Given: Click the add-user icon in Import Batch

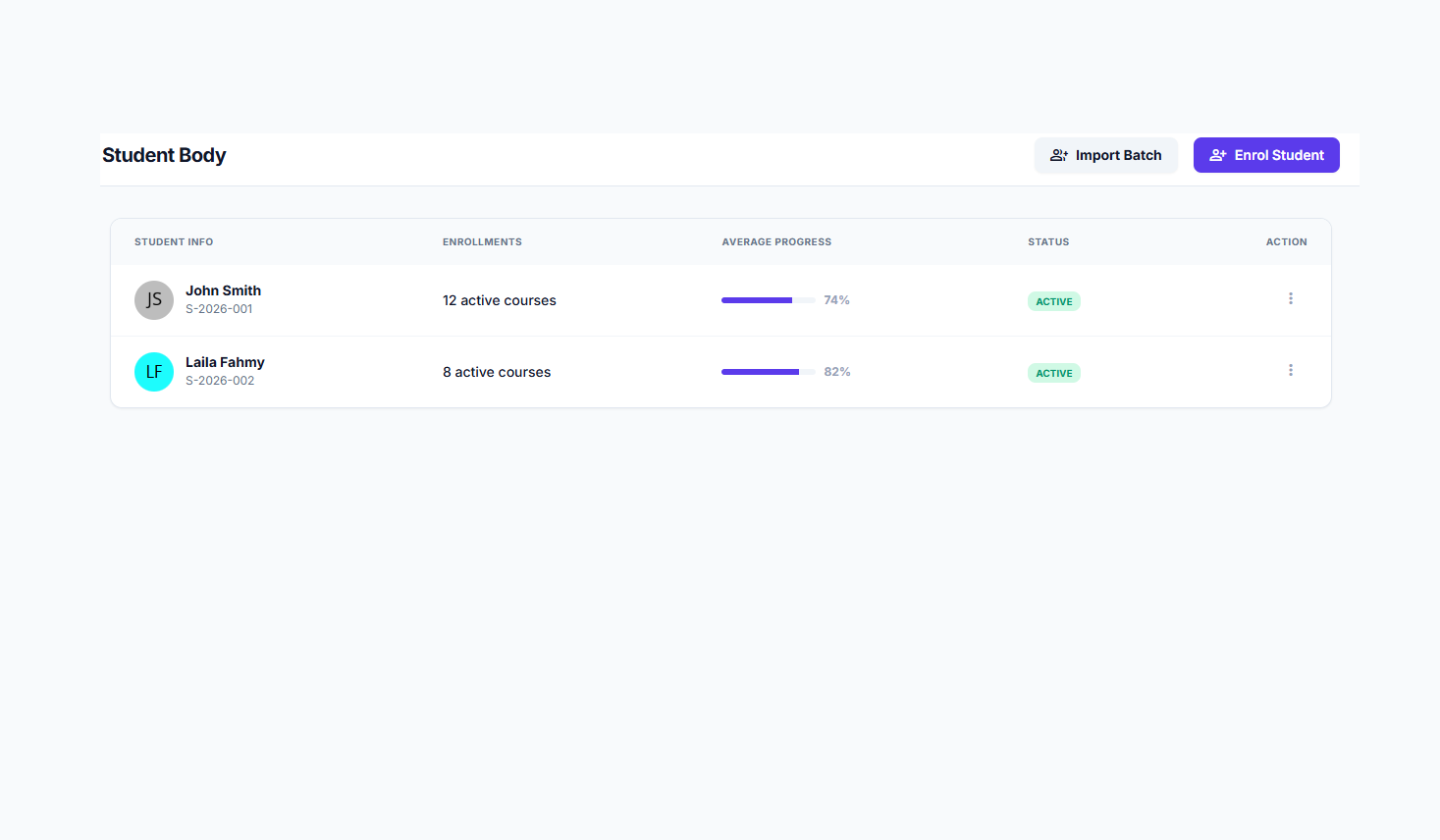Looking at the screenshot, I should (x=1059, y=155).
